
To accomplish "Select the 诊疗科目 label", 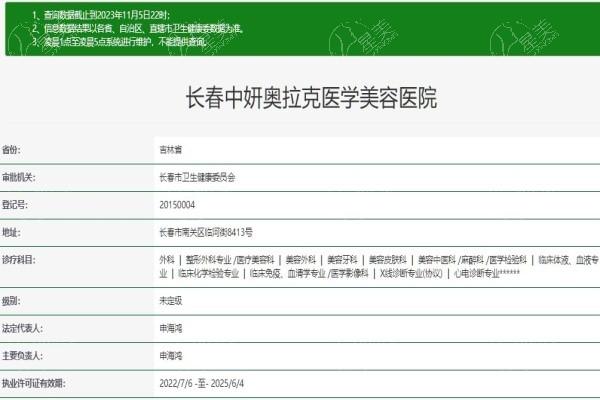I will coord(18,260).
